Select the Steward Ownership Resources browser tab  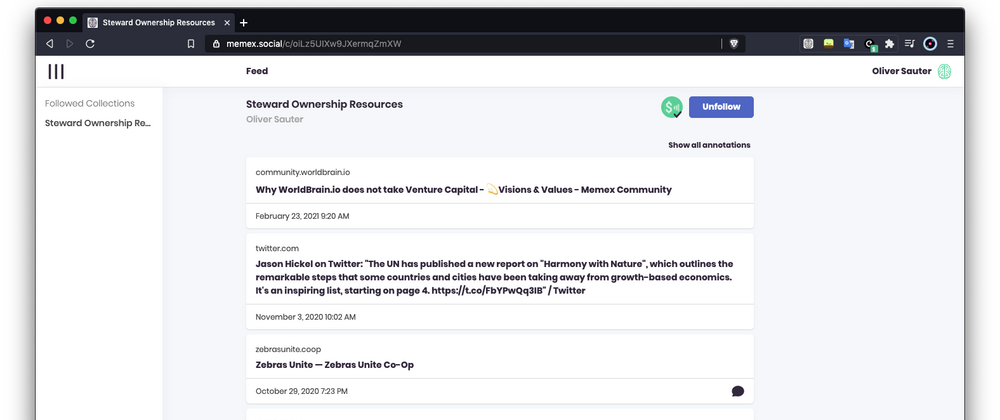pos(159,22)
